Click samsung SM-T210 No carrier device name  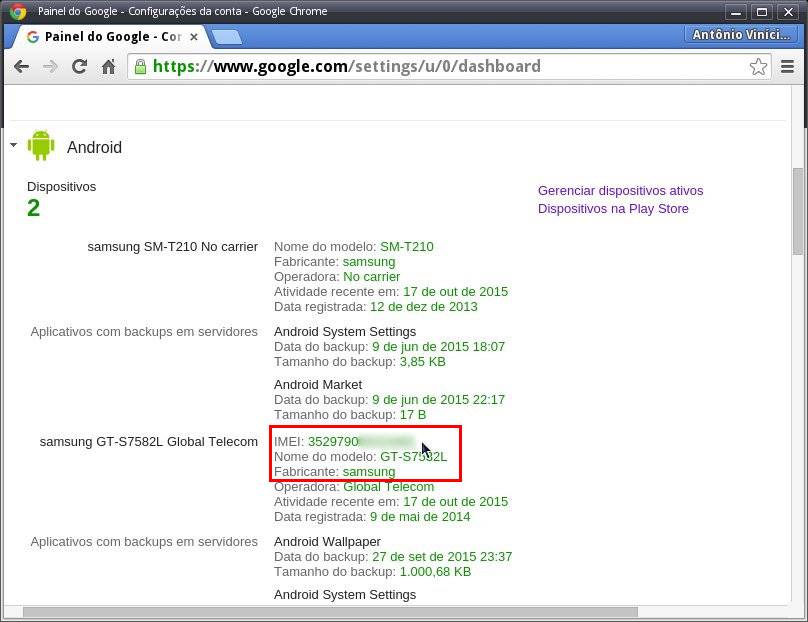[173, 247]
